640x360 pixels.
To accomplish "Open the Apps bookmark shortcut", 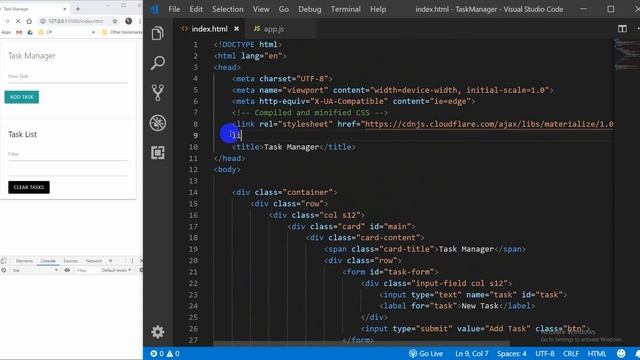I will [x=6, y=32].
